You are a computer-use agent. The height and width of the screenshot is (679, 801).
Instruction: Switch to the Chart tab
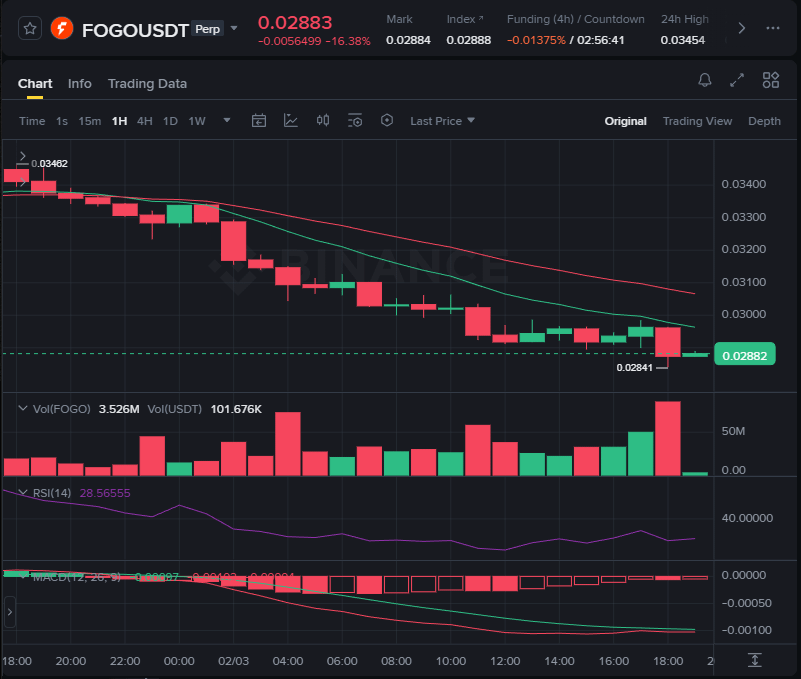click(35, 84)
